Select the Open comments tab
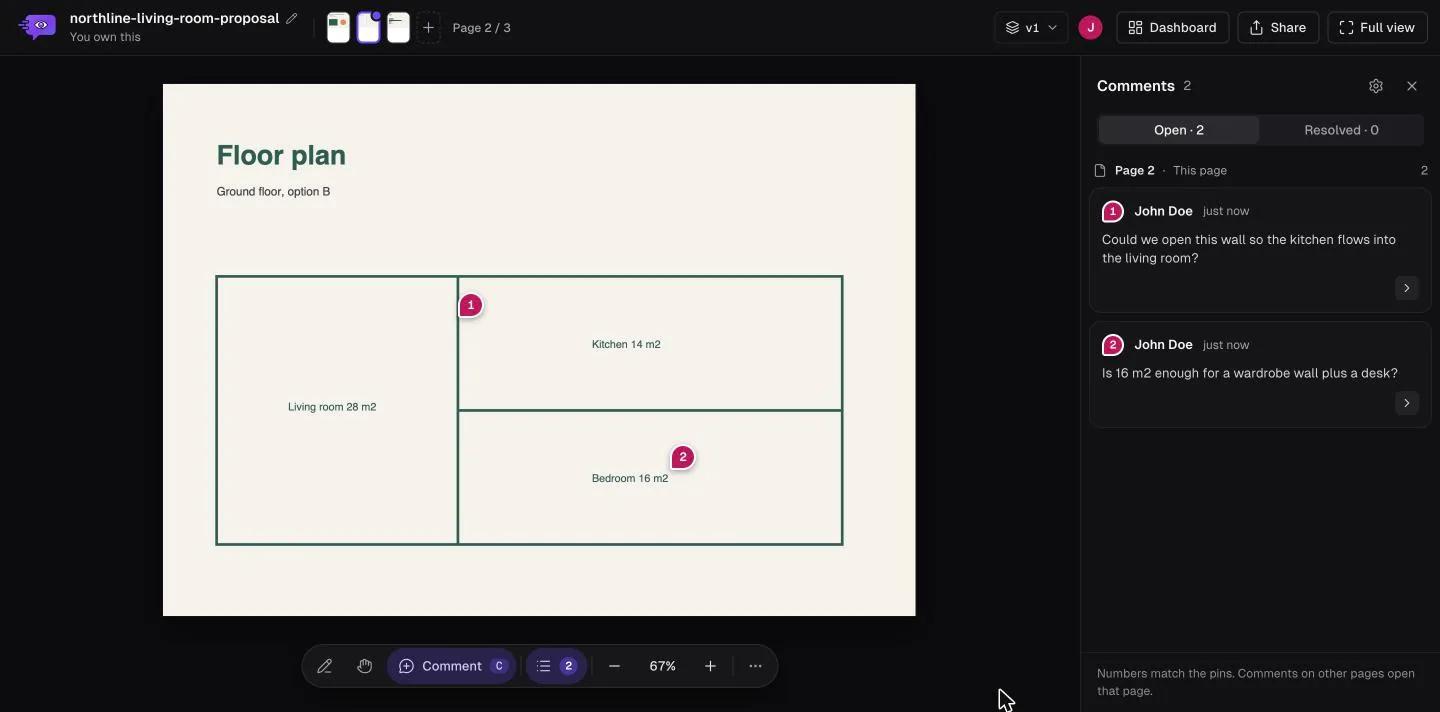1440x712 pixels. click(x=1179, y=130)
